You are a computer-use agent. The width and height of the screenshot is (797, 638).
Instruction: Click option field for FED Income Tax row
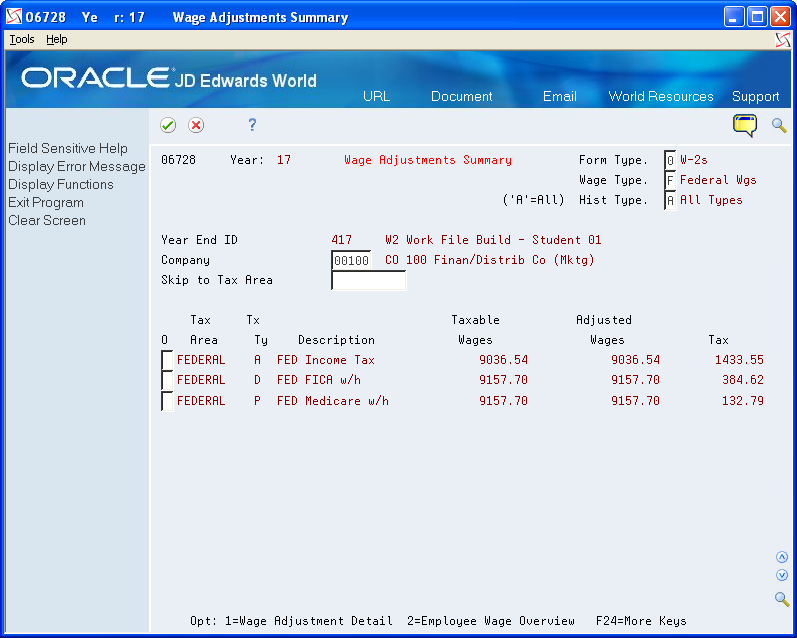point(167,360)
